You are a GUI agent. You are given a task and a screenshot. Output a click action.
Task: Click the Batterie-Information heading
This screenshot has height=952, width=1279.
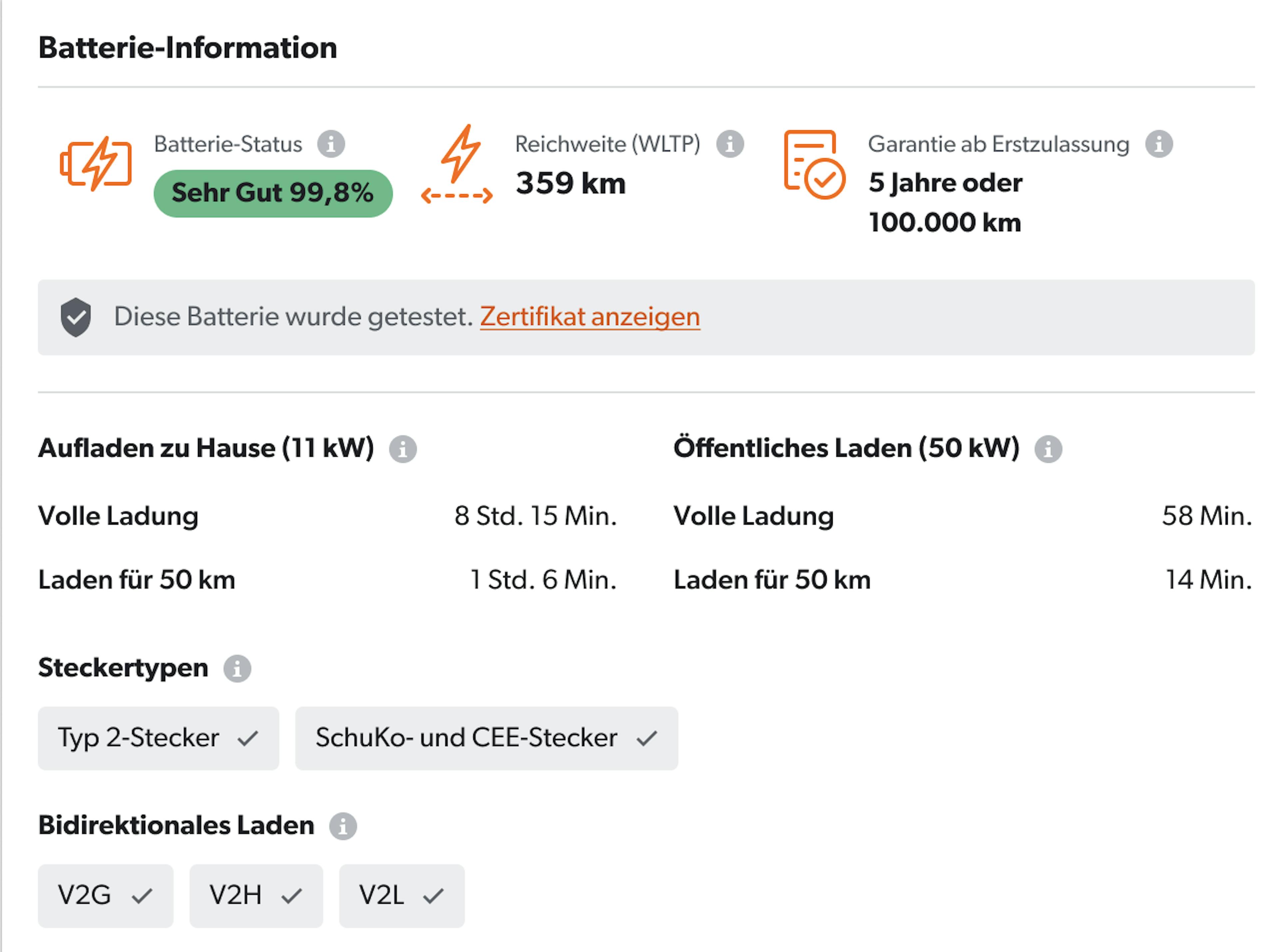tap(188, 48)
